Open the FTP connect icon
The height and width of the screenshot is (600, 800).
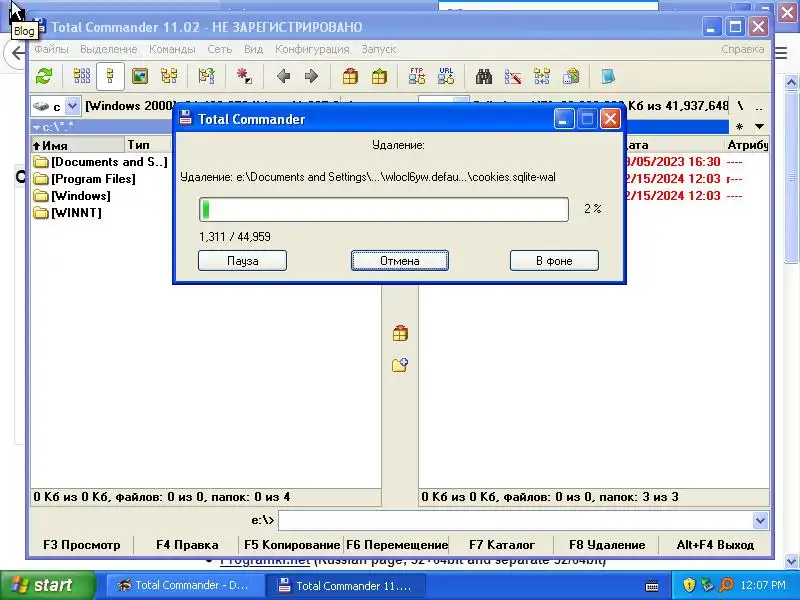(417, 77)
